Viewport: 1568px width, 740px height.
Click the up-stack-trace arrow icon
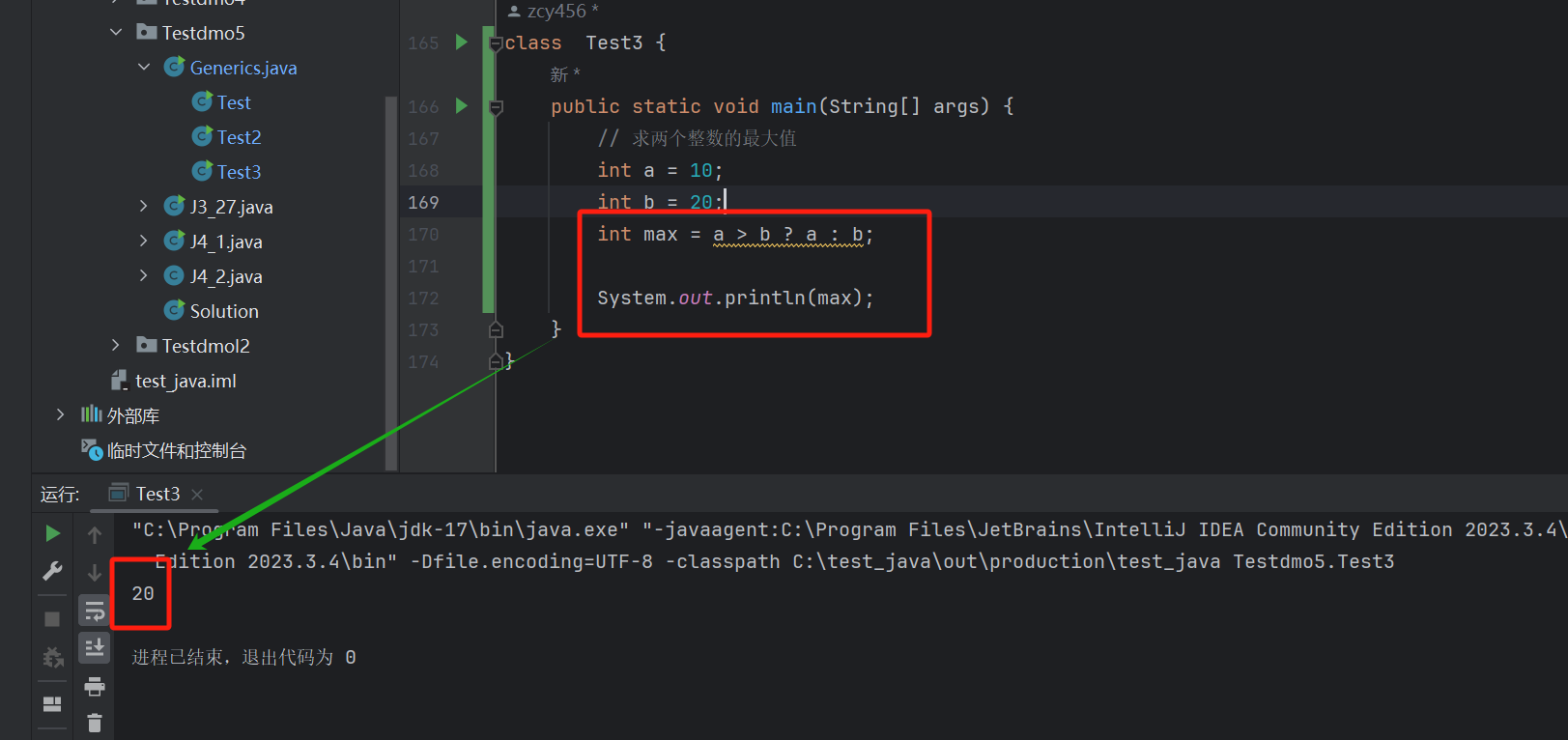tap(95, 534)
